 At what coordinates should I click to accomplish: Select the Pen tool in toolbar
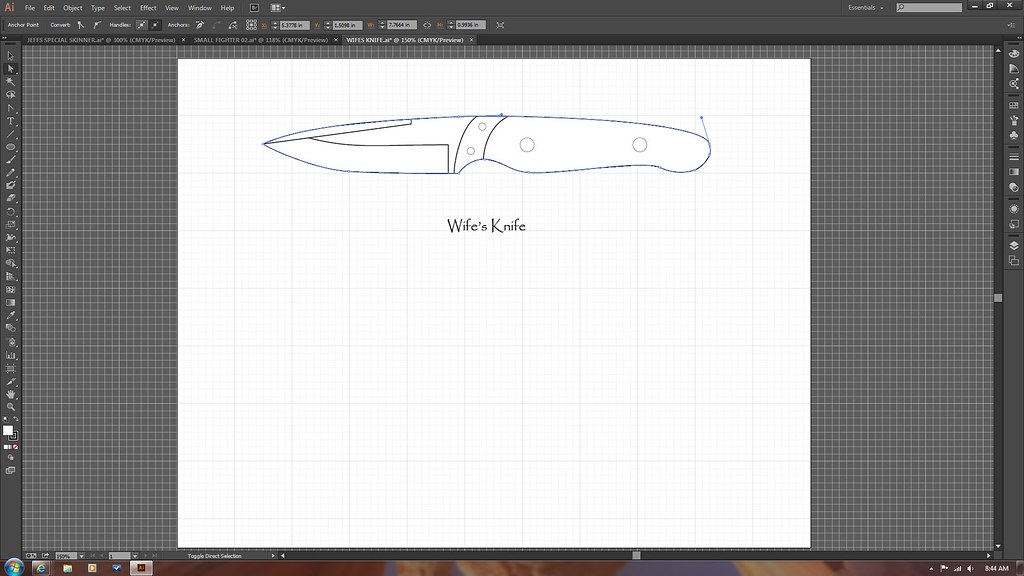(x=11, y=107)
